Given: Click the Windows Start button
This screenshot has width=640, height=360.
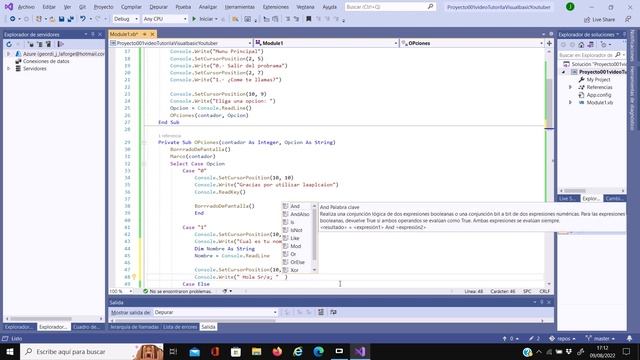Looking at the screenshot, I should pos(10,351).
